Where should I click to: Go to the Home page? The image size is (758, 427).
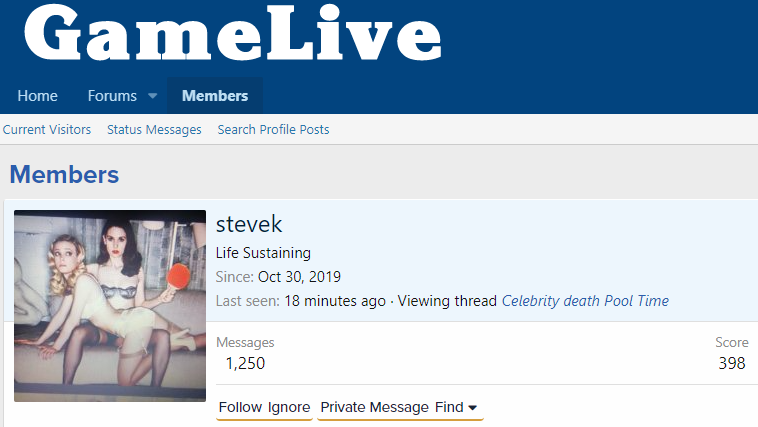pos(37,96)
